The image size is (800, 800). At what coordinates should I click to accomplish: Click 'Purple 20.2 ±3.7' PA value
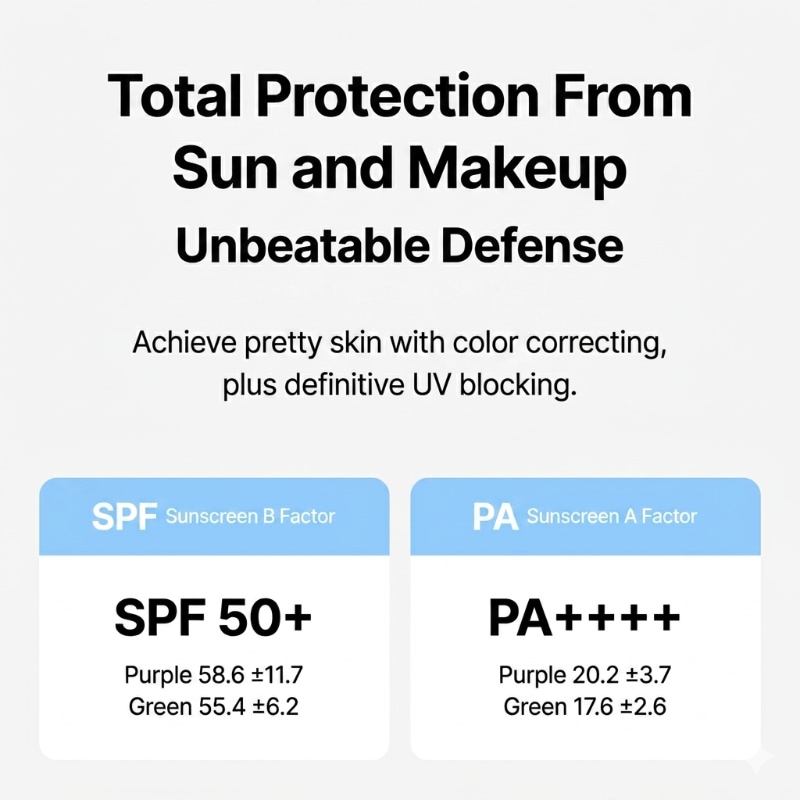pos(585,674)
